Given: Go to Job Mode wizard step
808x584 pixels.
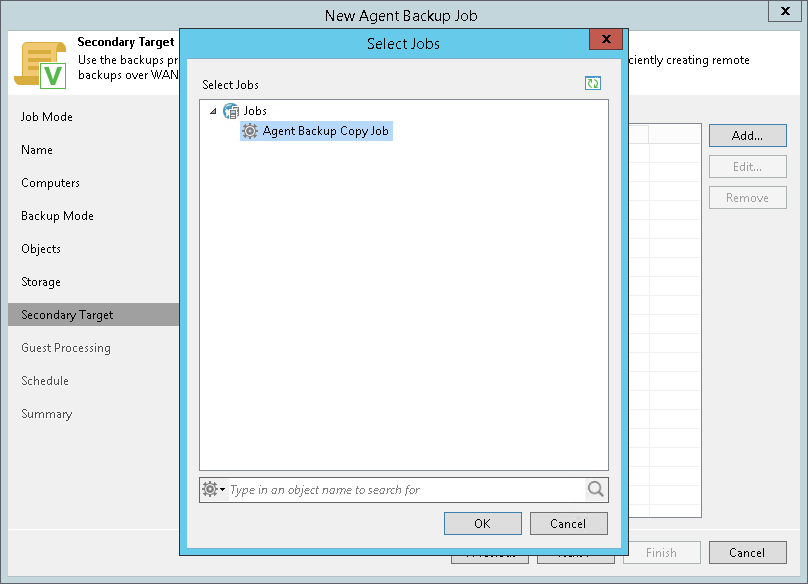Looking at the screenshot, I should pos(47,117).
